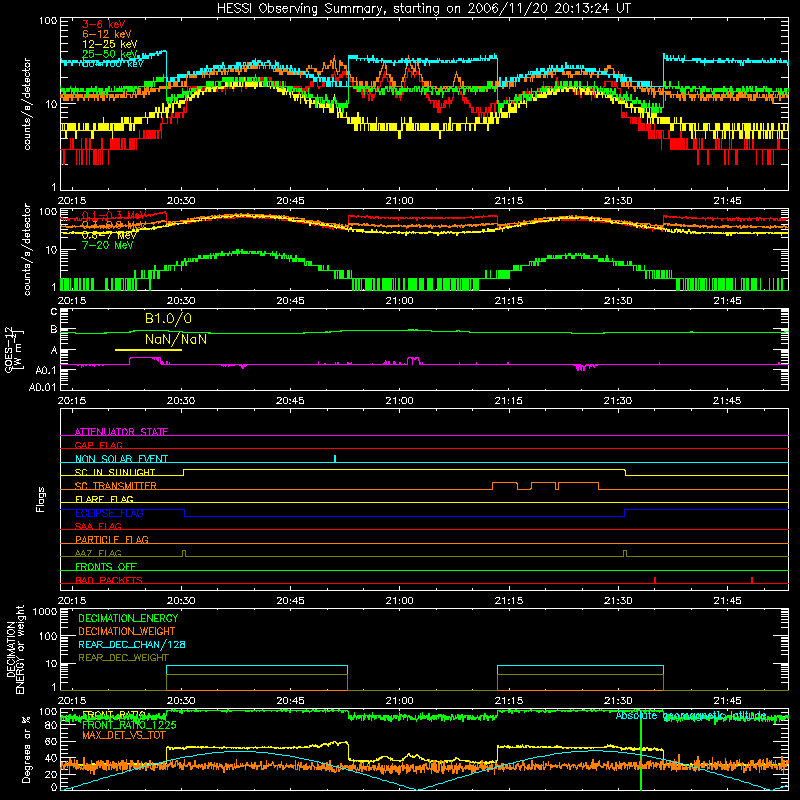Click the A0.01 tick label on GOES axis
This screenshot has width=800, height=800.
tap(42, 387)
